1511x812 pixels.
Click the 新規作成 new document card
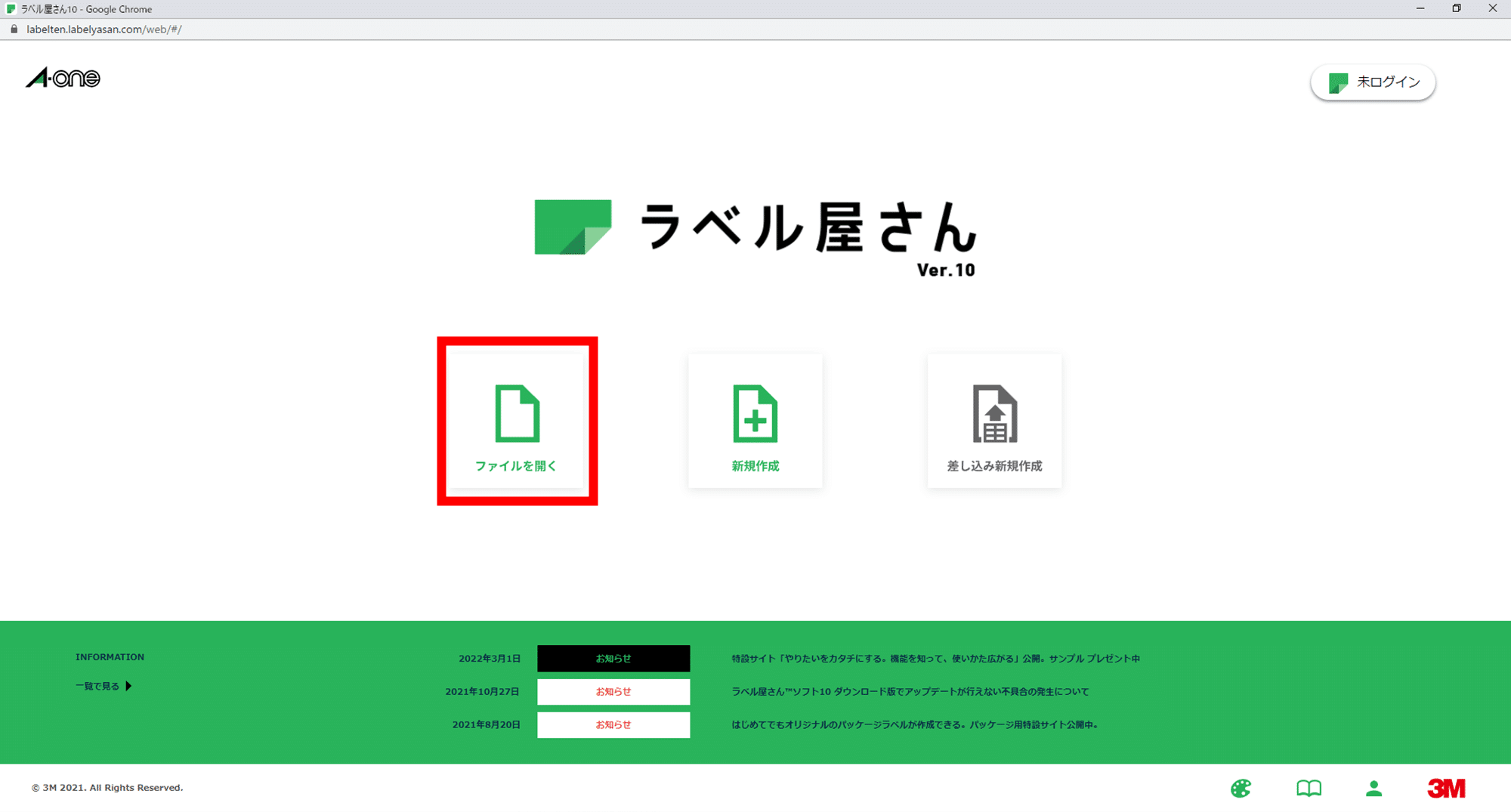[x=755, y=421]
